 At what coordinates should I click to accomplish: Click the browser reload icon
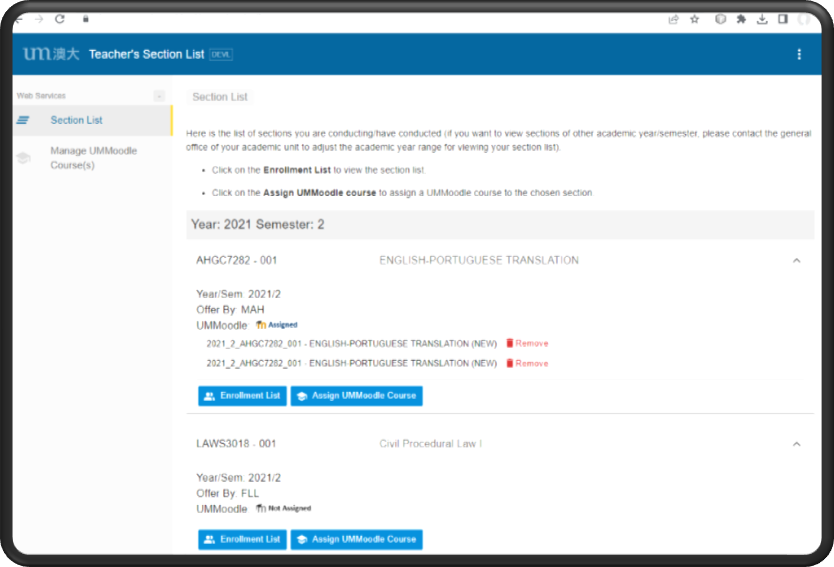coord(60,18)
